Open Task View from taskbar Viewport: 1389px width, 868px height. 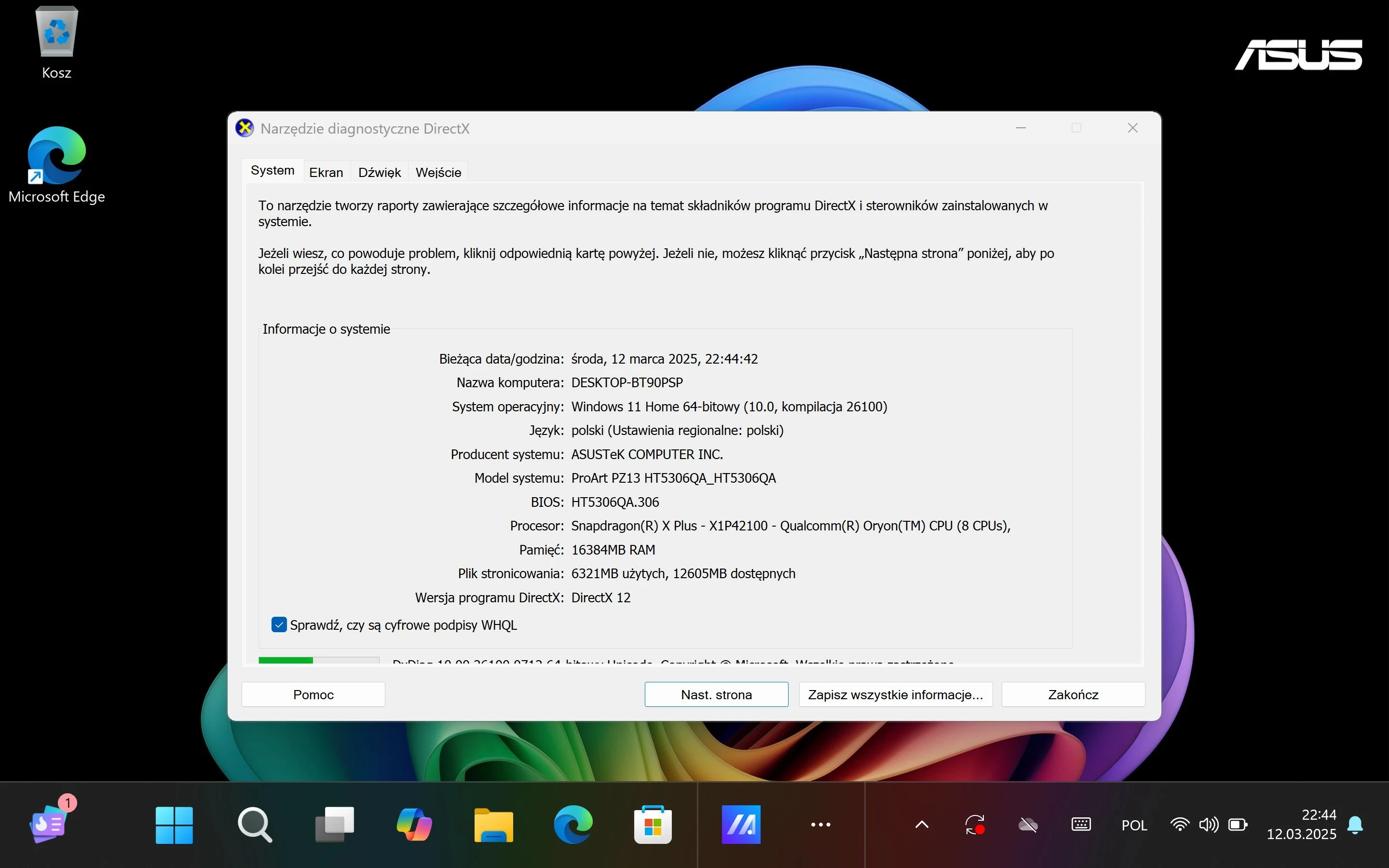point(335,825)
